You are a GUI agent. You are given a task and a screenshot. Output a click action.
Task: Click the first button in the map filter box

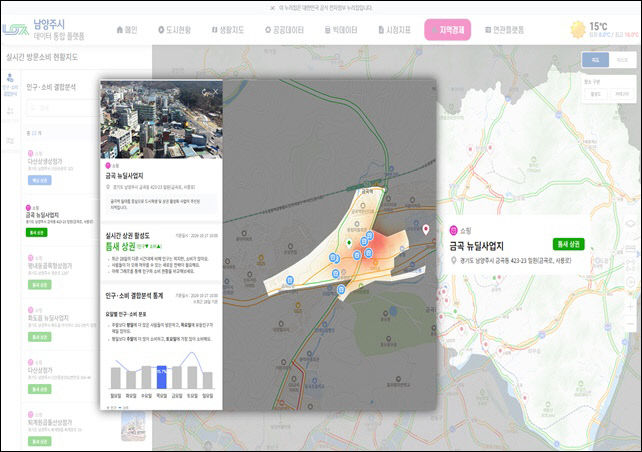point(595,94)
